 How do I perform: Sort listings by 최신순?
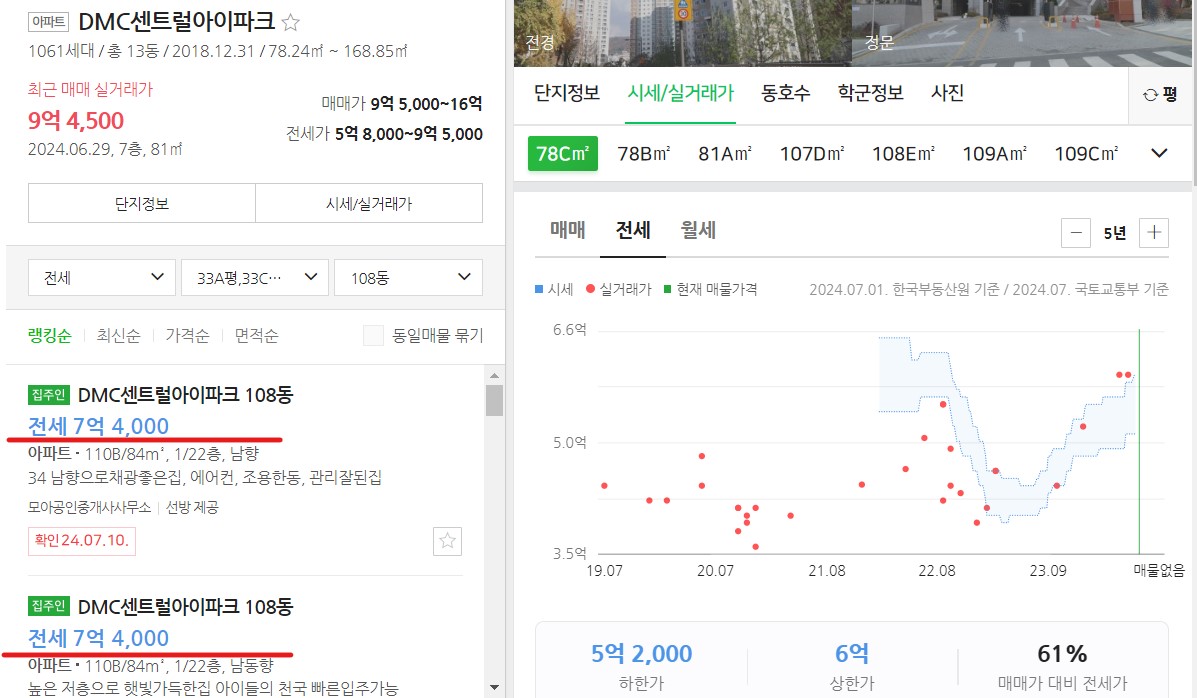coord(118,335)
